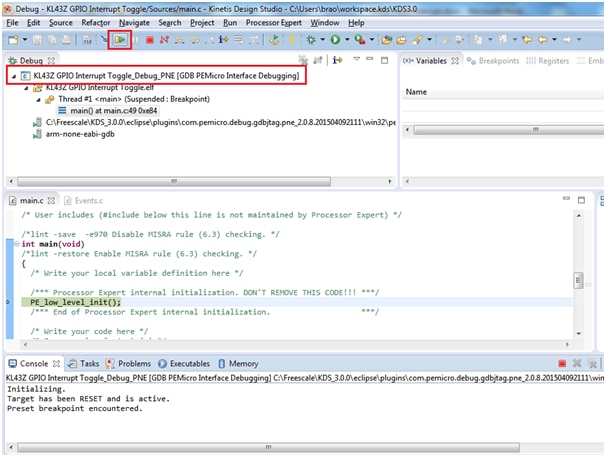Open the Problems view tab
This screenshot has width=606, height=457.
tap(134, 364)
